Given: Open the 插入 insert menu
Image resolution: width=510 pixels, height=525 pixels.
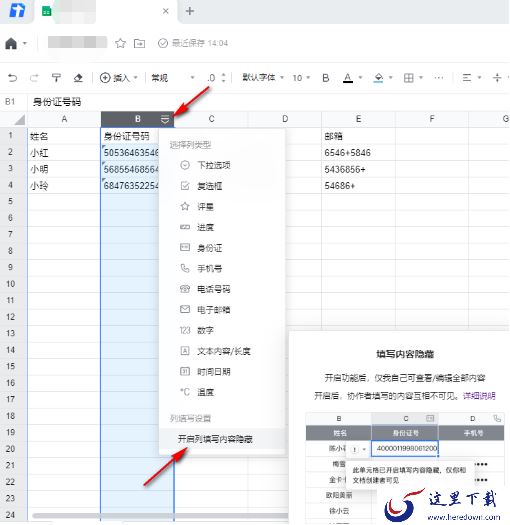Looking at the screenshot, I should (119, 78).
